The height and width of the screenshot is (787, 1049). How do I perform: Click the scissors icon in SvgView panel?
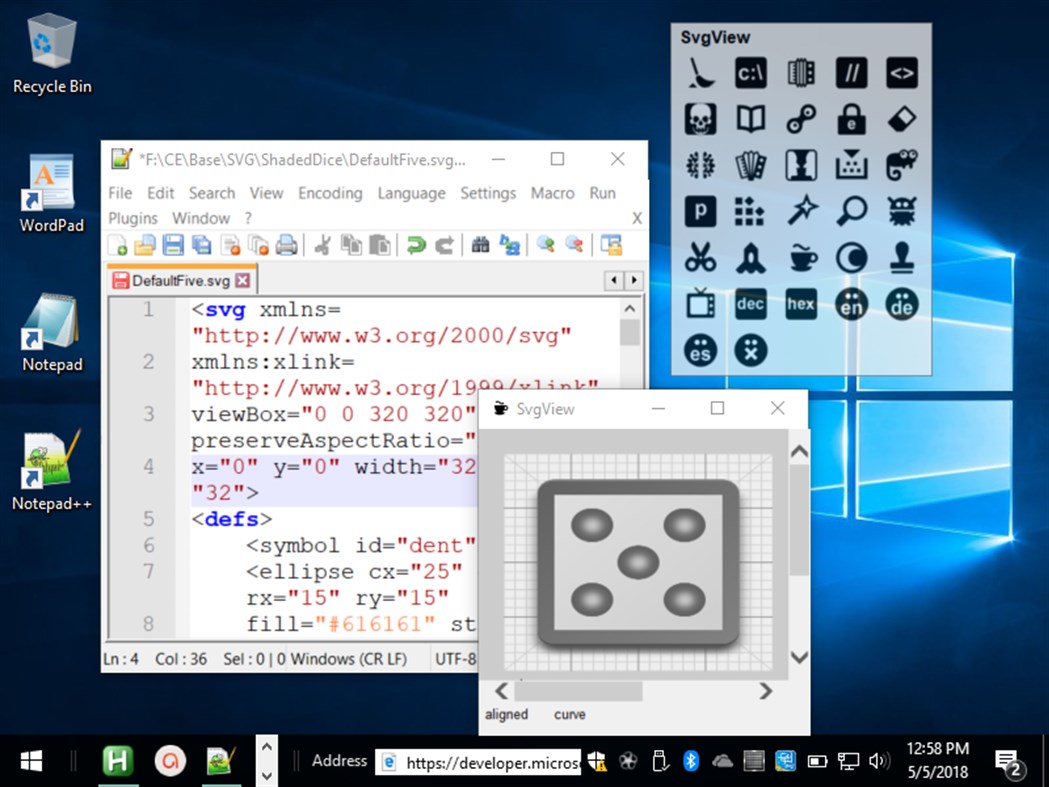[x=700, y=257]
